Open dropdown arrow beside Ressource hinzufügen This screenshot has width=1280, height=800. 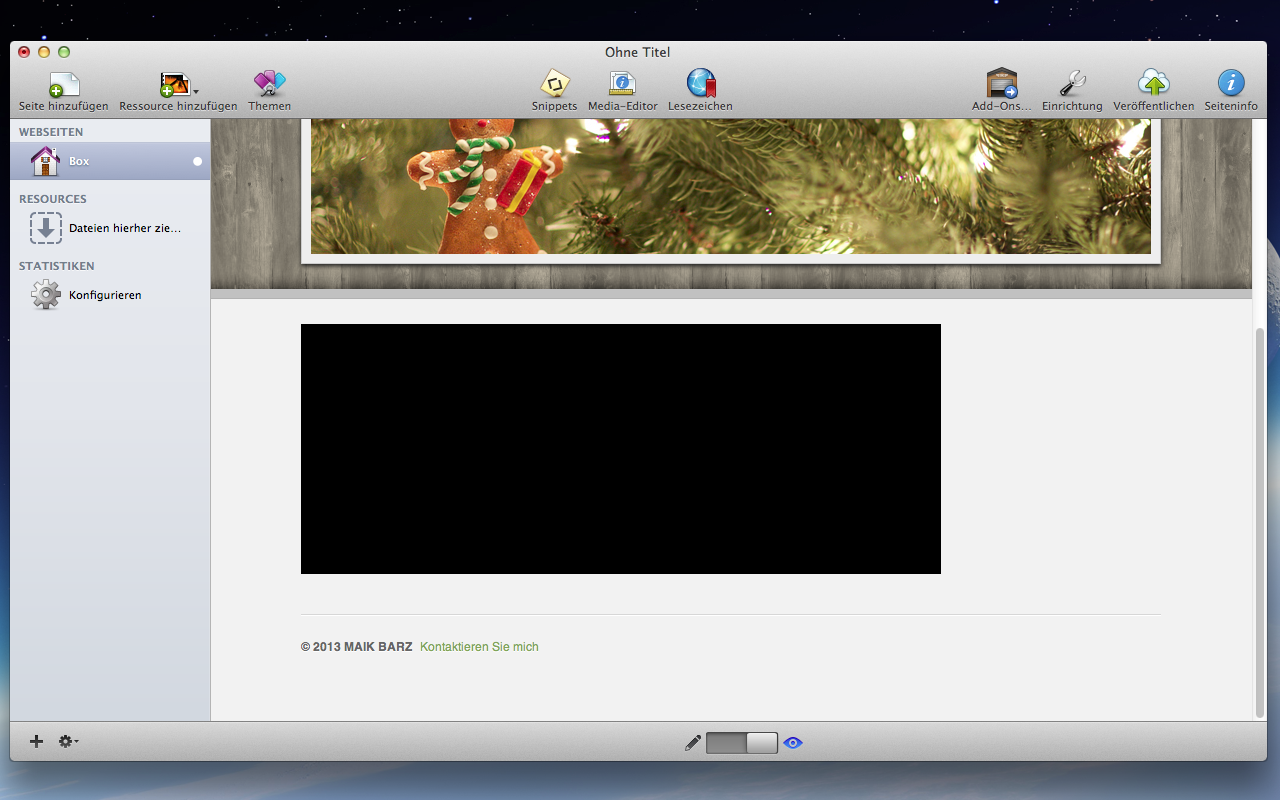(x=195, y=91)
